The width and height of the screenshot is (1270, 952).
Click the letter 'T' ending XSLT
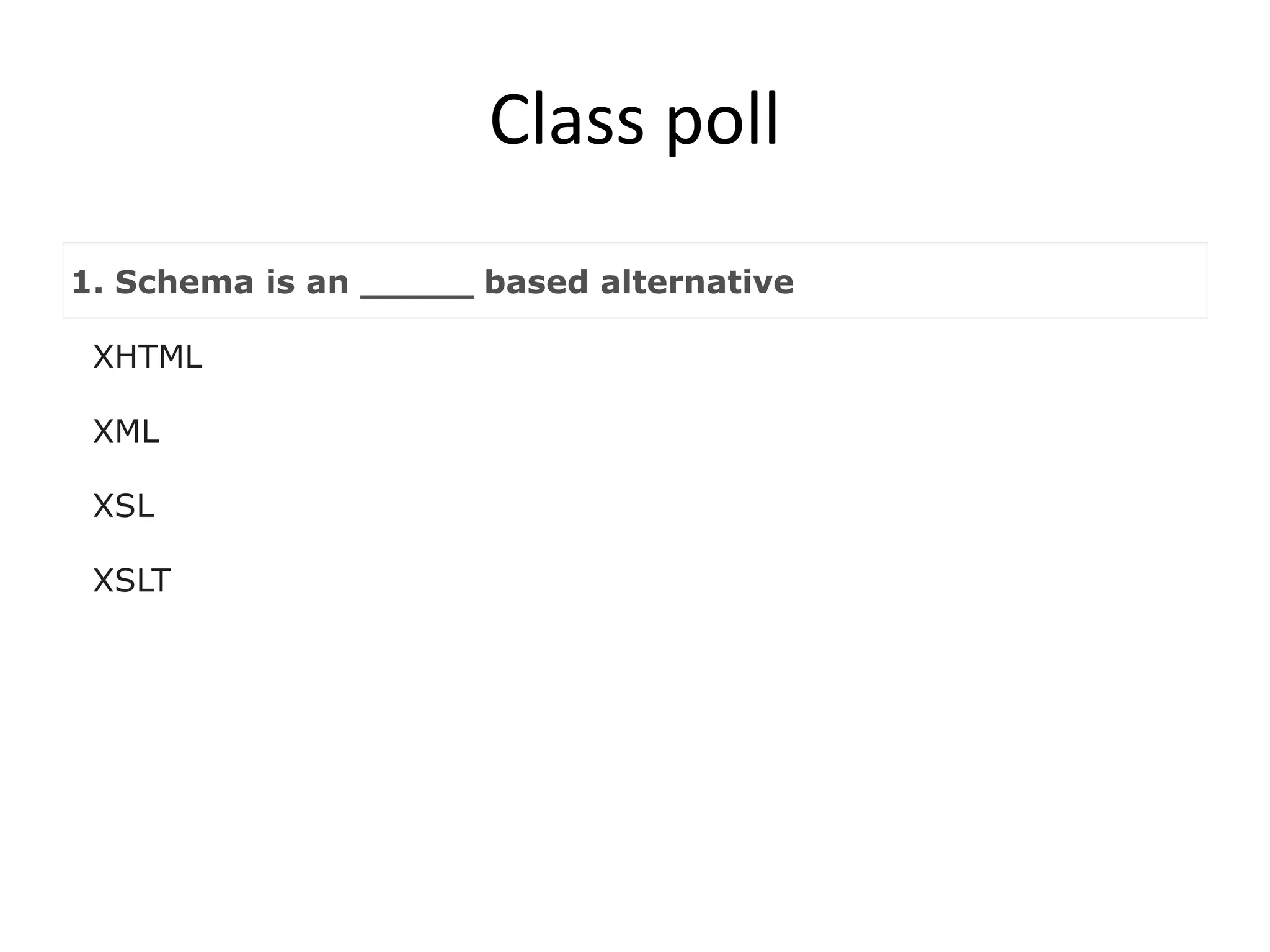(161, 581)
